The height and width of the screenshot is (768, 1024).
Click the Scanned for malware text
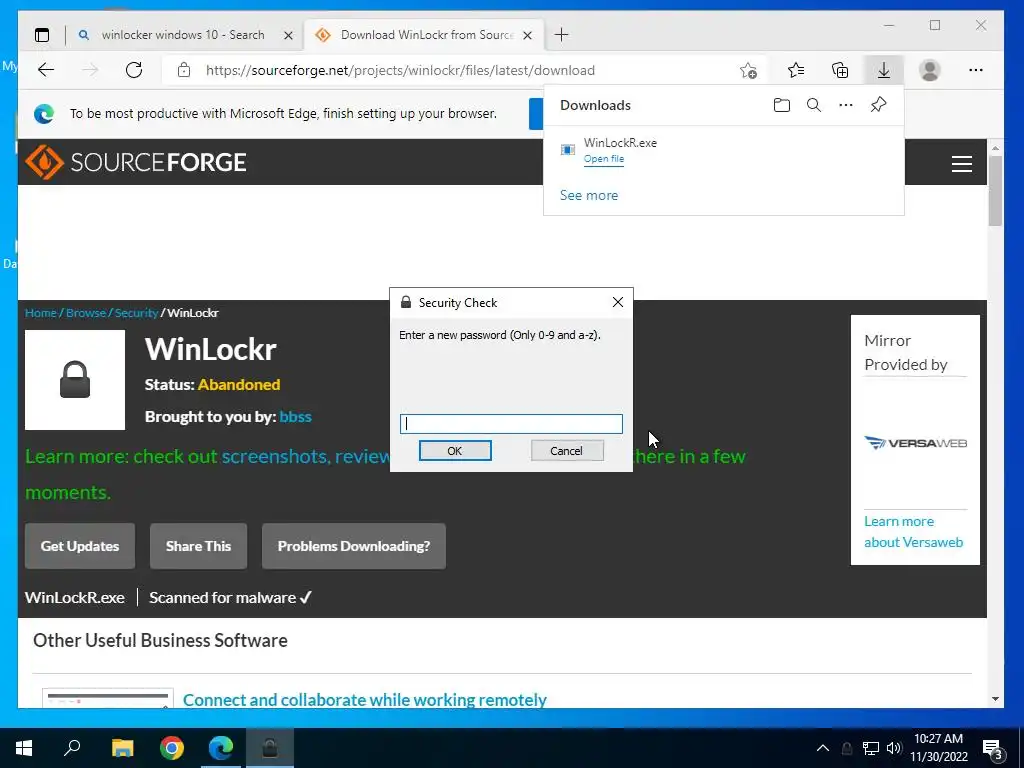tap(231, 598)
